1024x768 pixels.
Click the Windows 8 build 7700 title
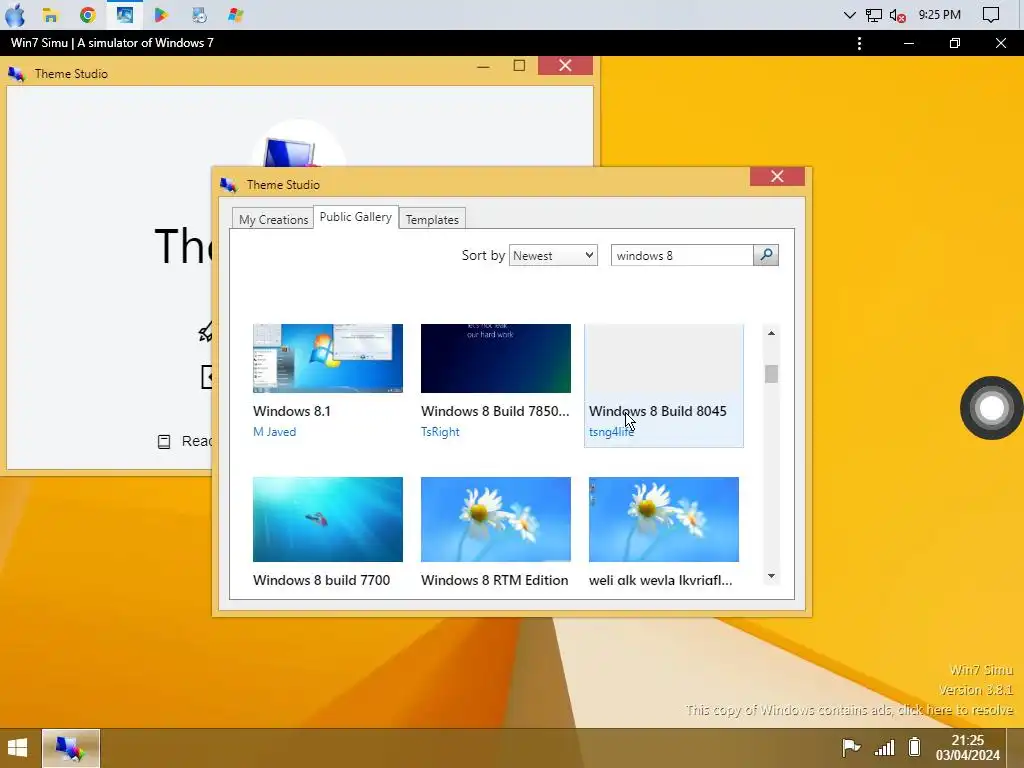[x=321, y=580]
